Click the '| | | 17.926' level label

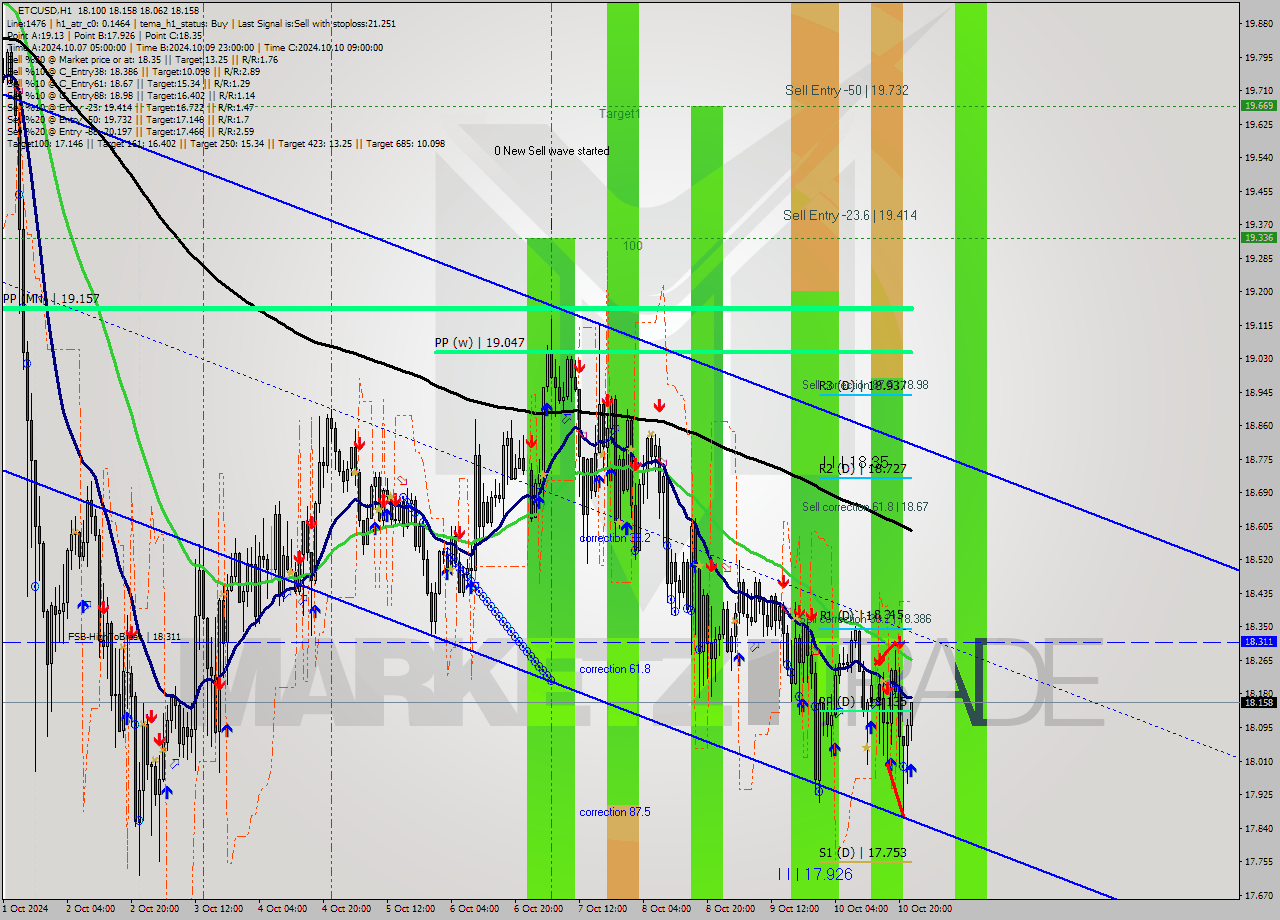pyautogui.click(x=815, y=874)
